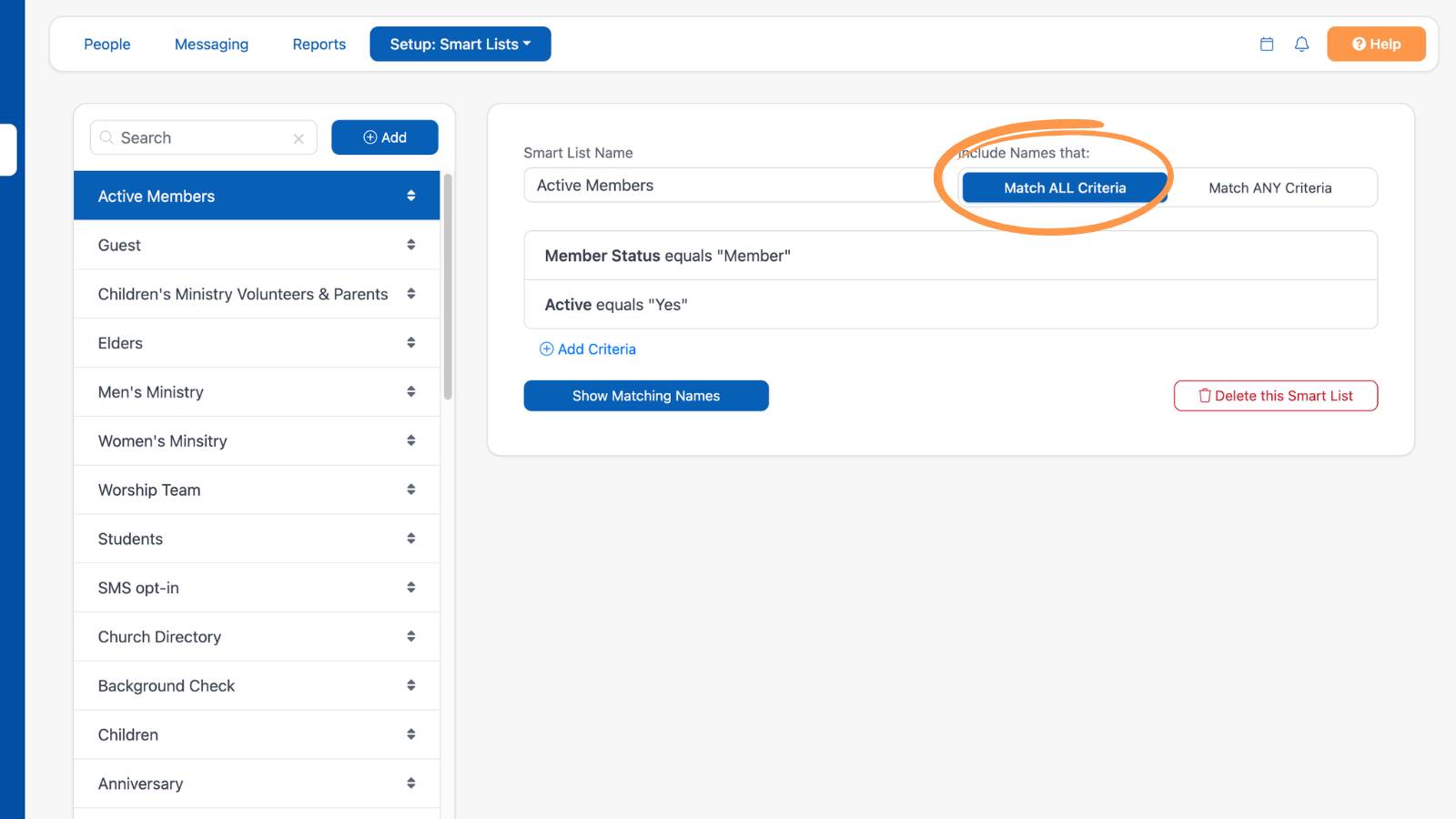The width and height of the screenshot is (1456, 819).
Task: Select Anniversary smart list
Action: point(257,784)
